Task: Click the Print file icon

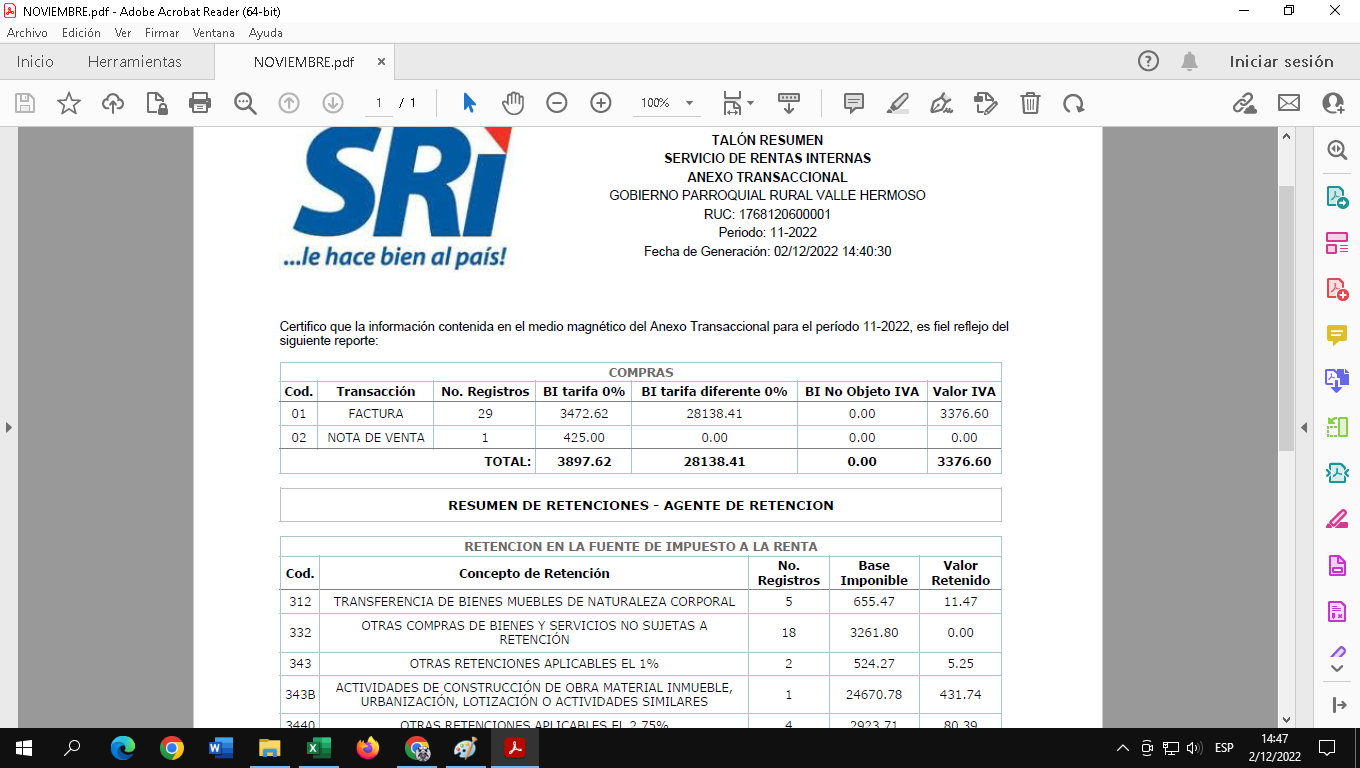Action: 200,103
